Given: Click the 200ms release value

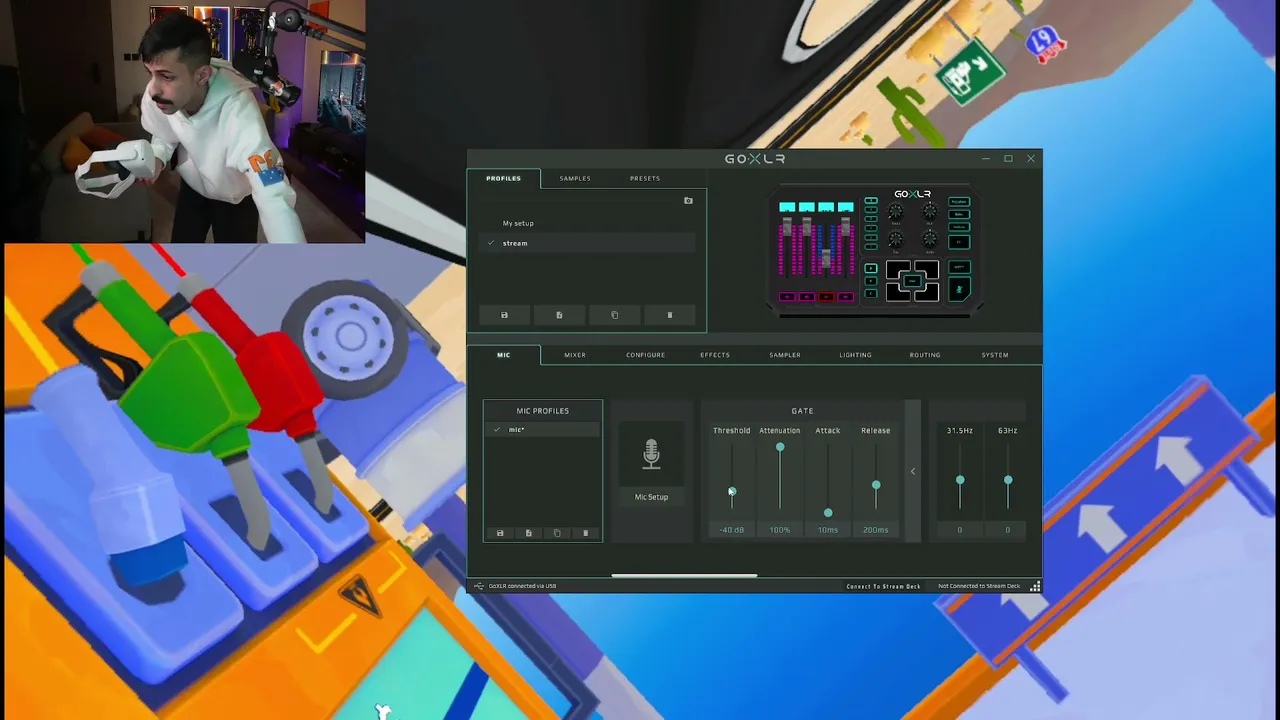Looking at the screenshot, I should 876,530.
